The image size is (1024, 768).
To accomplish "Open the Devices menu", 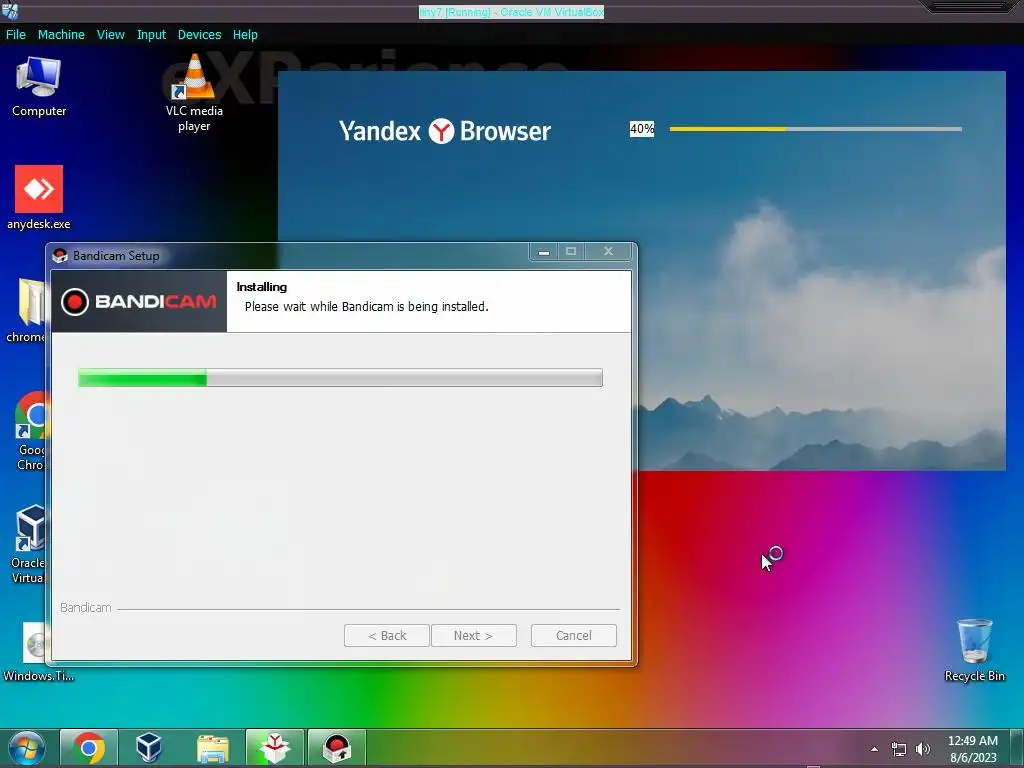I will pos(199,35).
